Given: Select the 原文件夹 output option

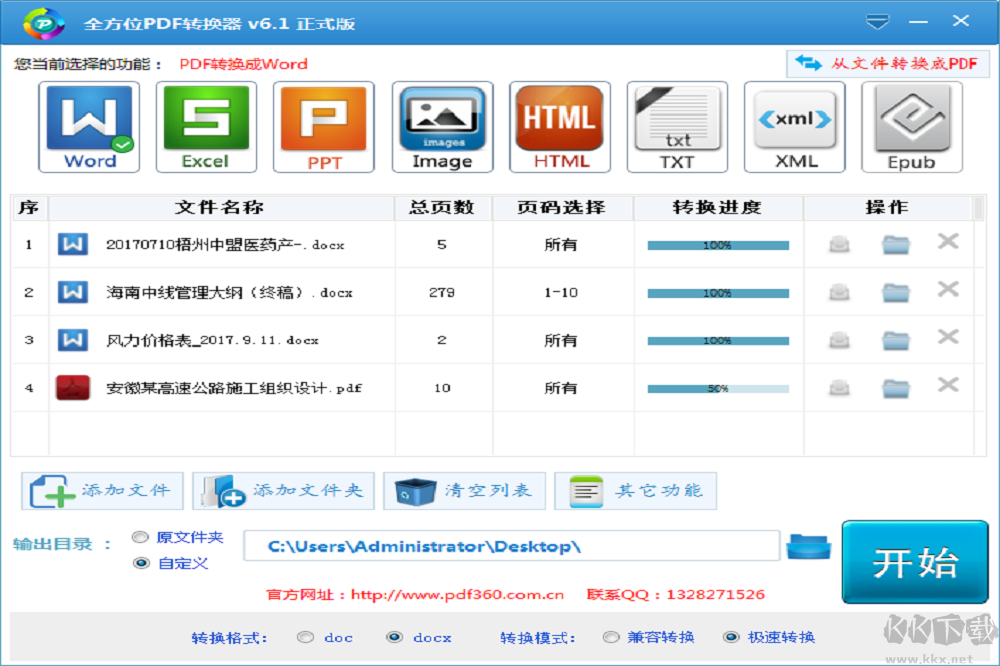Looking at the screenshot, I should (x=140, y=536).
